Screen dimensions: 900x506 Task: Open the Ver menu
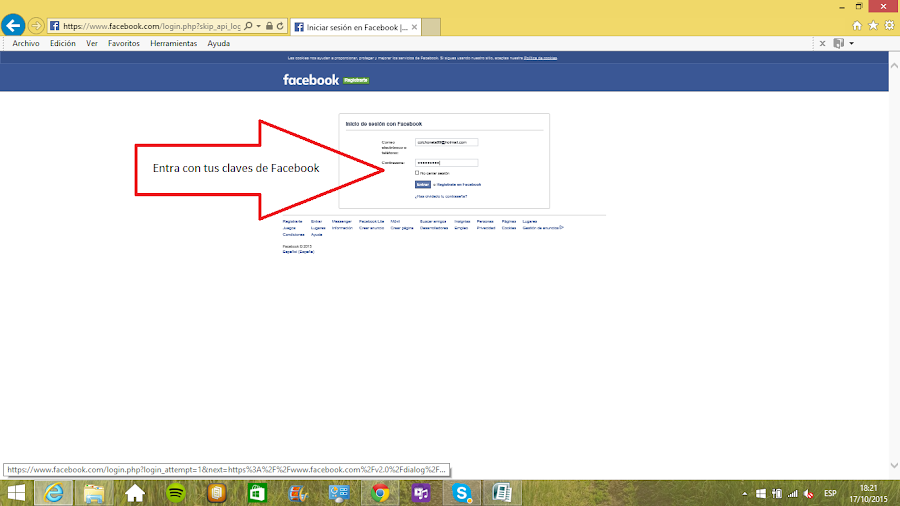tap(92, 44)
